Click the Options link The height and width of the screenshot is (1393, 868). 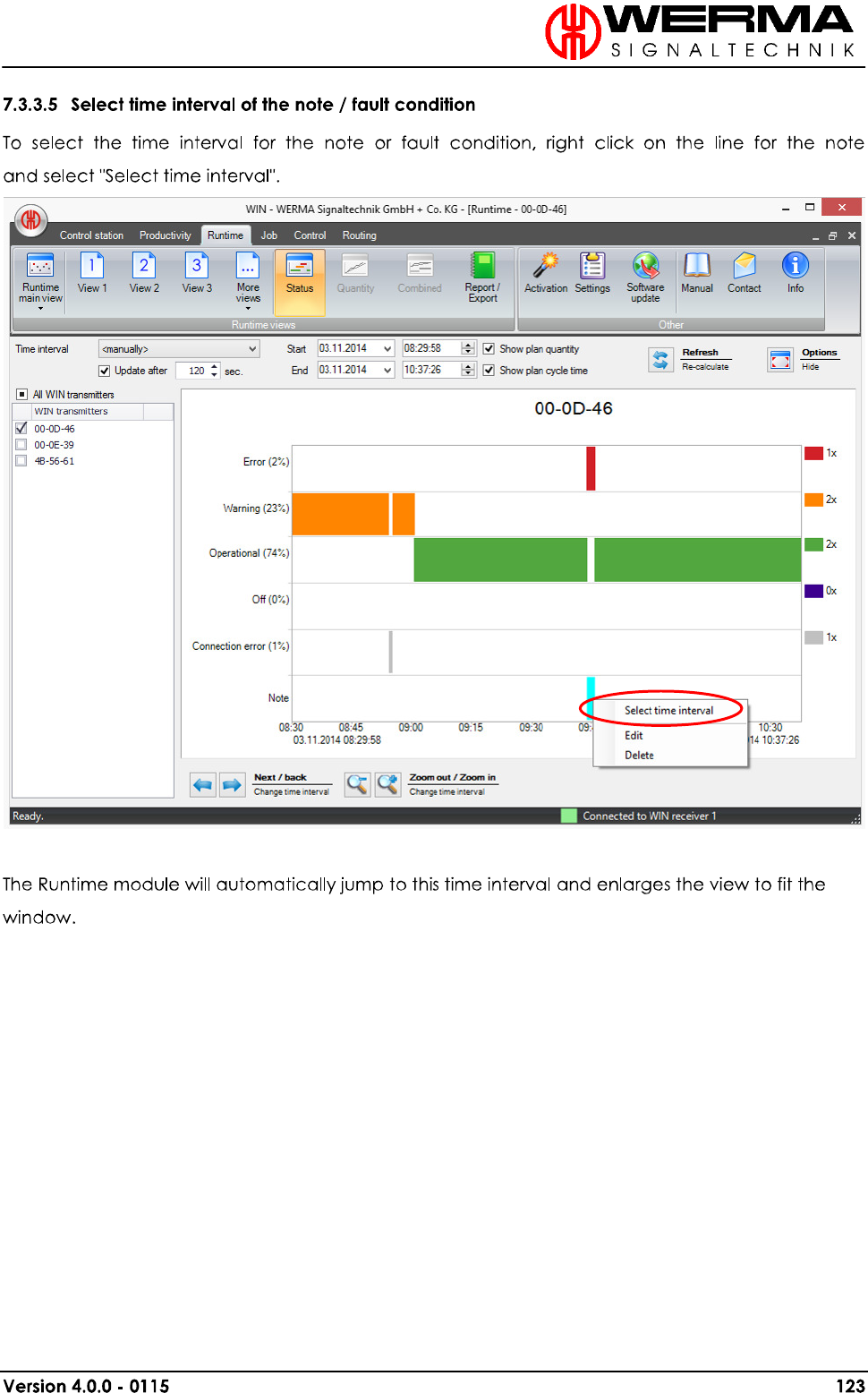(820, 353)
